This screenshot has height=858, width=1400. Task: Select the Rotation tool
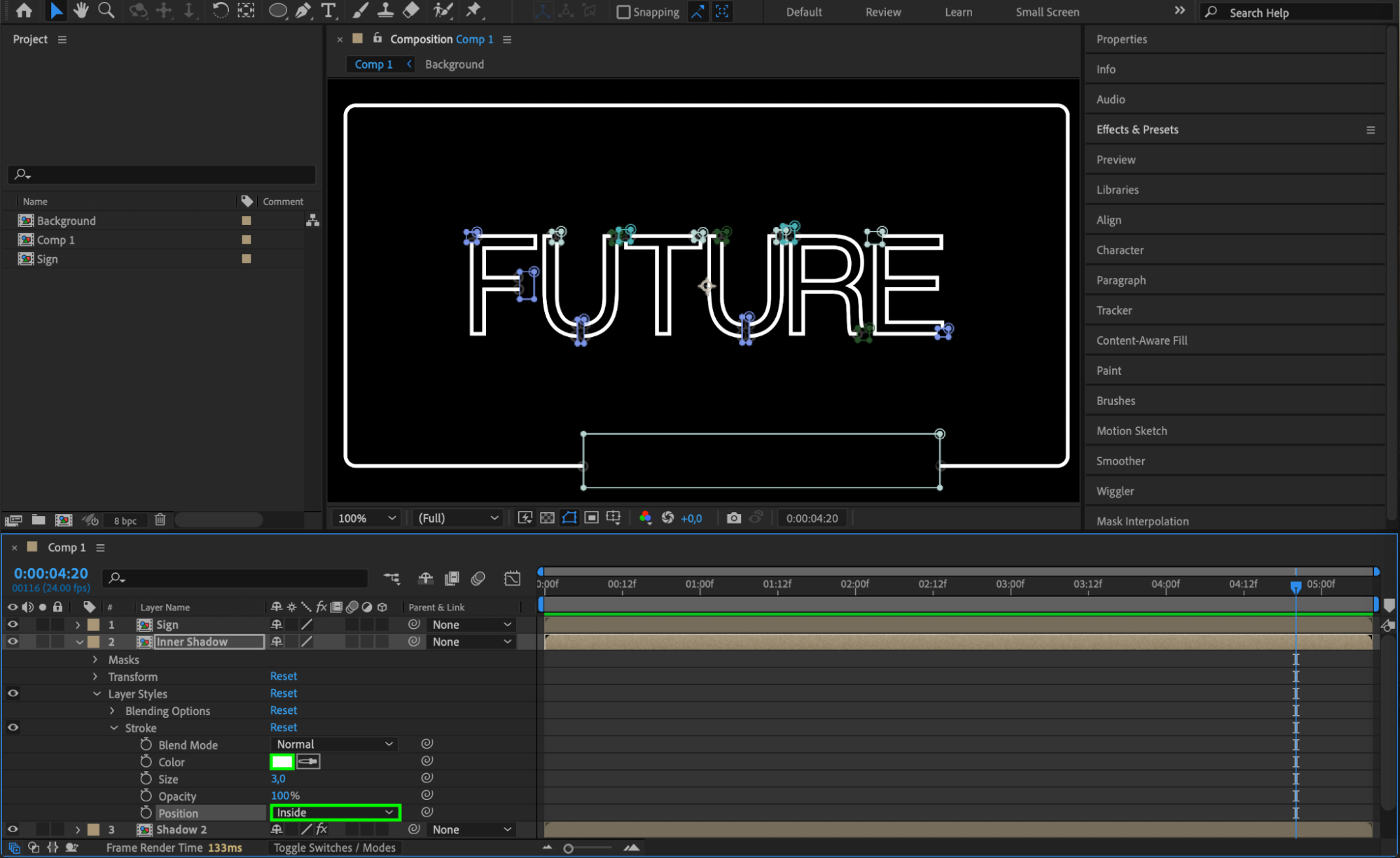(220, 11)
